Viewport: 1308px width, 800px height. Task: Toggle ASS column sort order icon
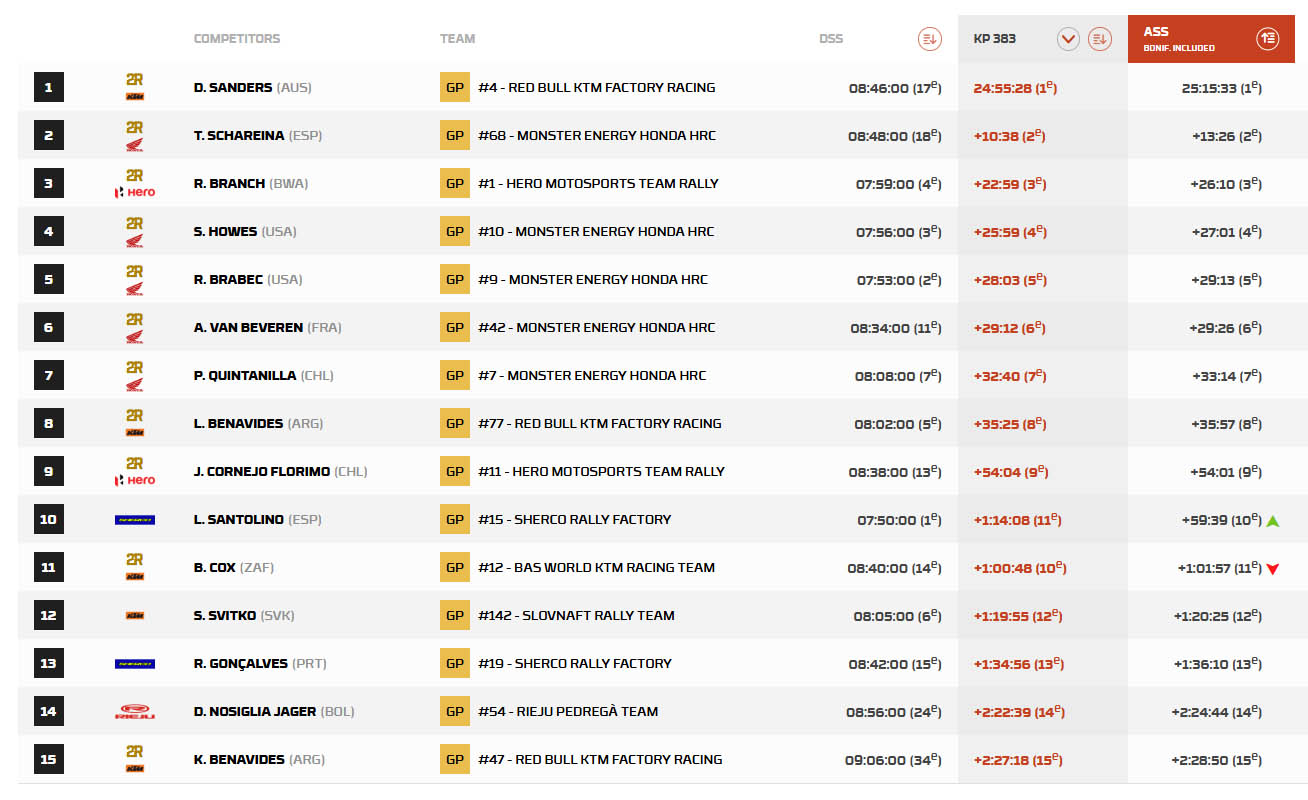pyautogui.click(x=1268, y=39)
